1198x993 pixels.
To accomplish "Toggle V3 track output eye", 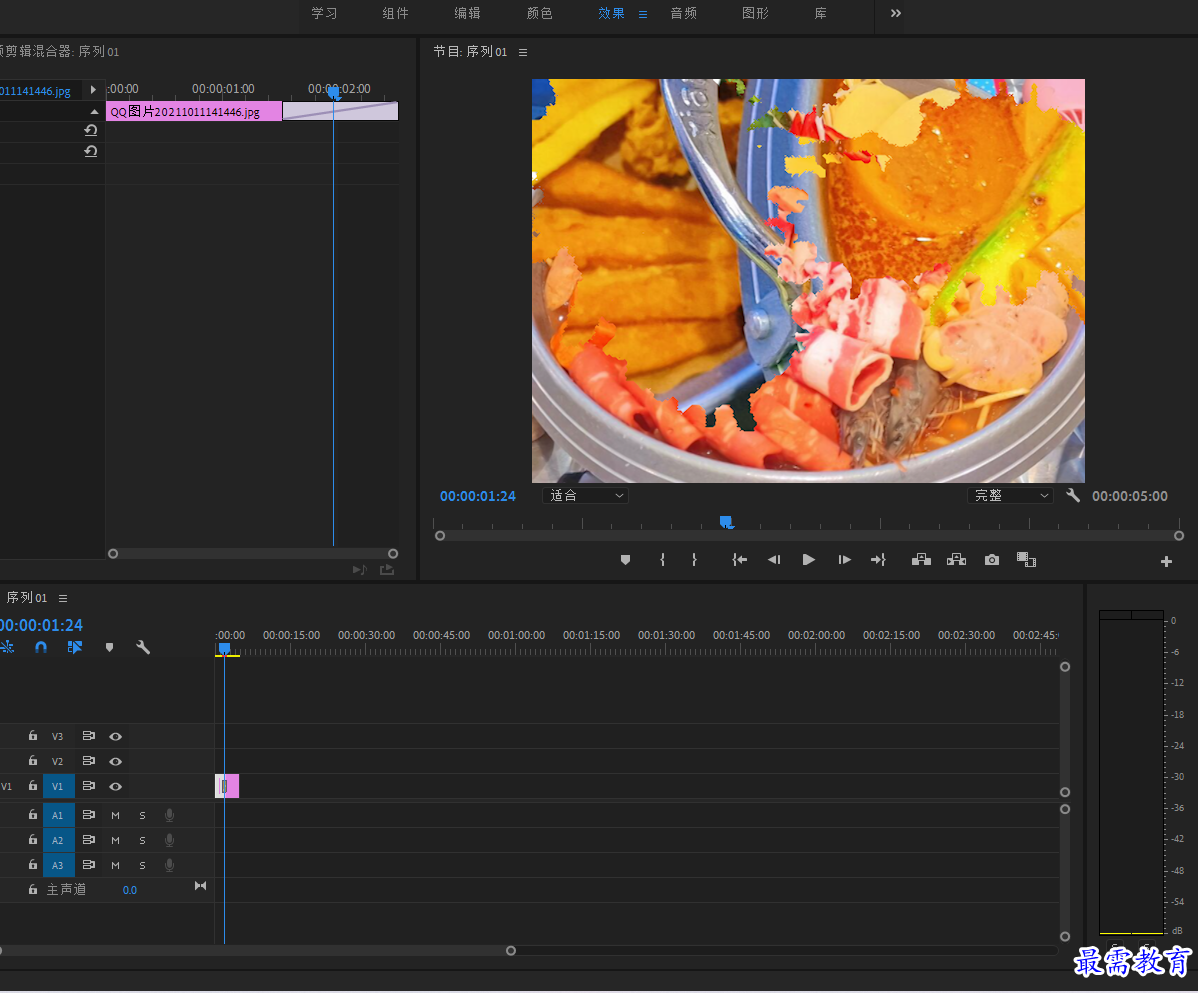I will tap(115, 736).
